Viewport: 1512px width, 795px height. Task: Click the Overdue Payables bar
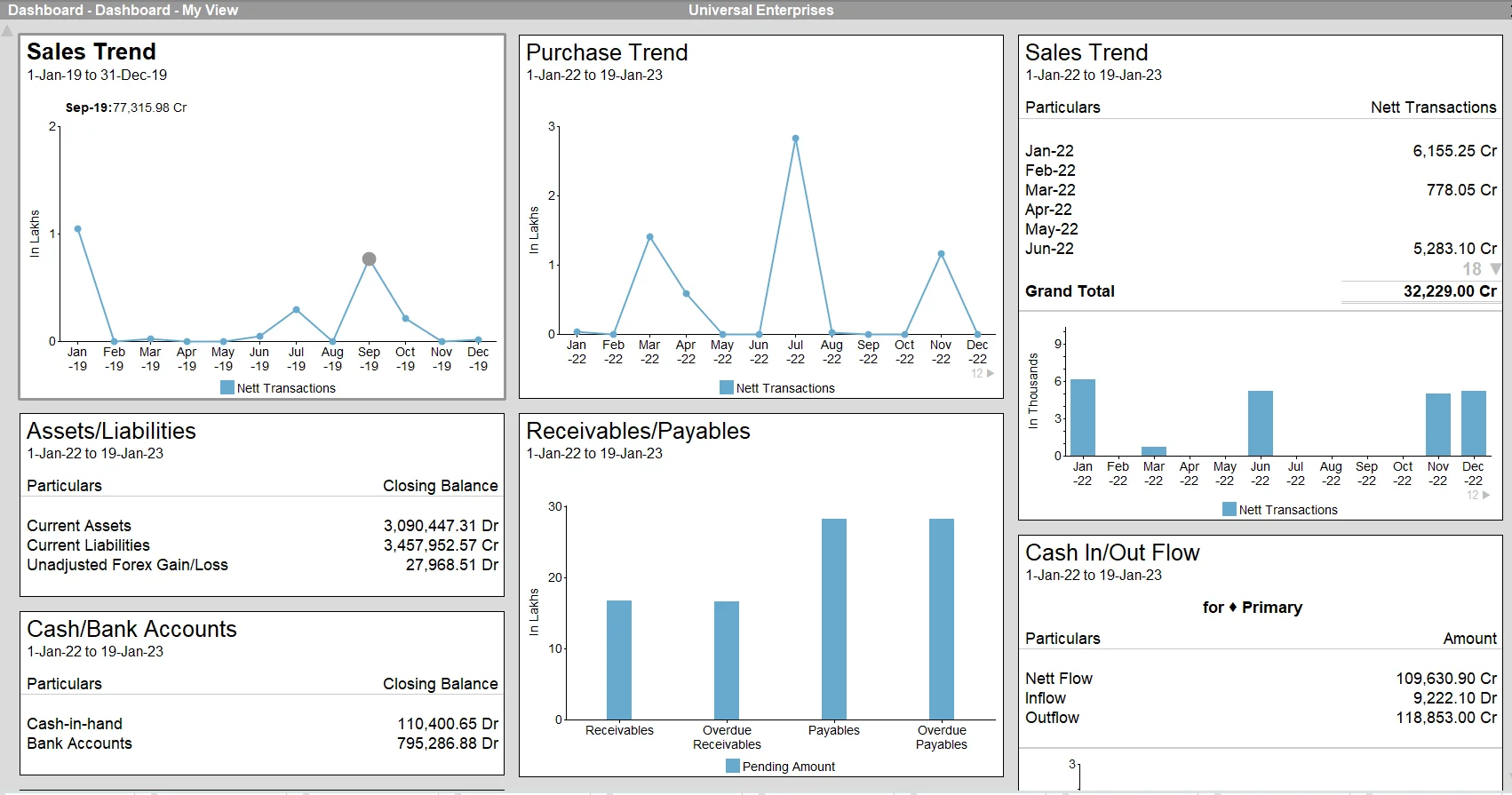pos(942,619)
